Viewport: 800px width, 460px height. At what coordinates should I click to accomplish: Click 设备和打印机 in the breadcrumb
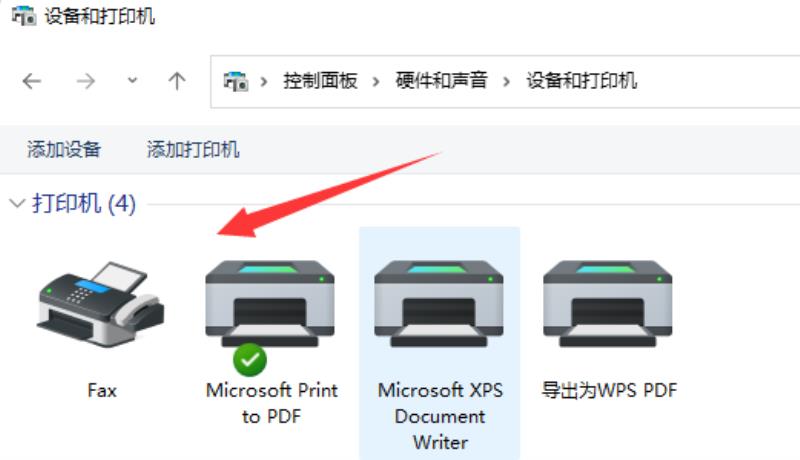[x=582, y=81]
